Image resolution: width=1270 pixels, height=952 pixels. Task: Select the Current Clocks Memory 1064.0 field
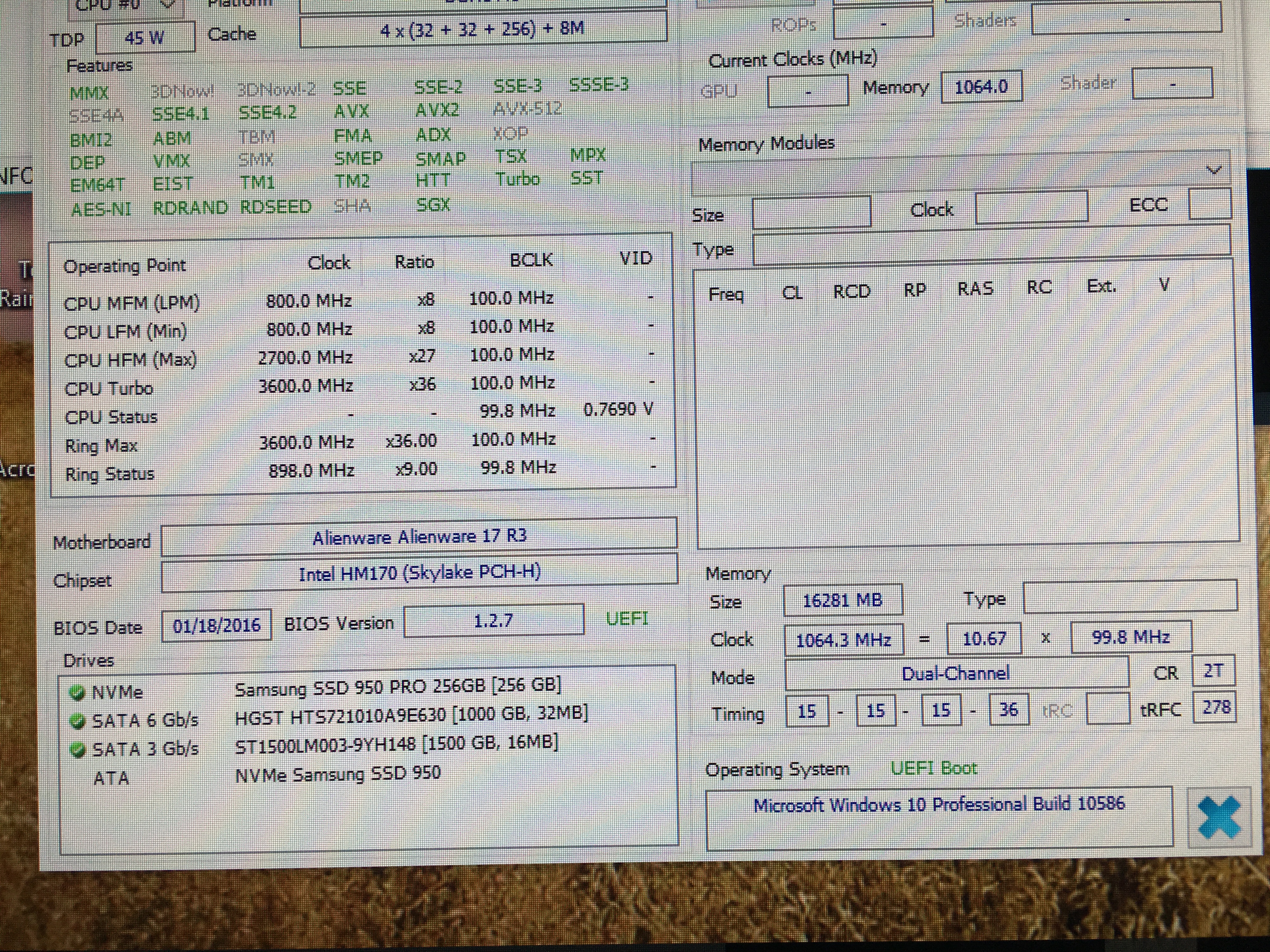click(x=981, y=87)
